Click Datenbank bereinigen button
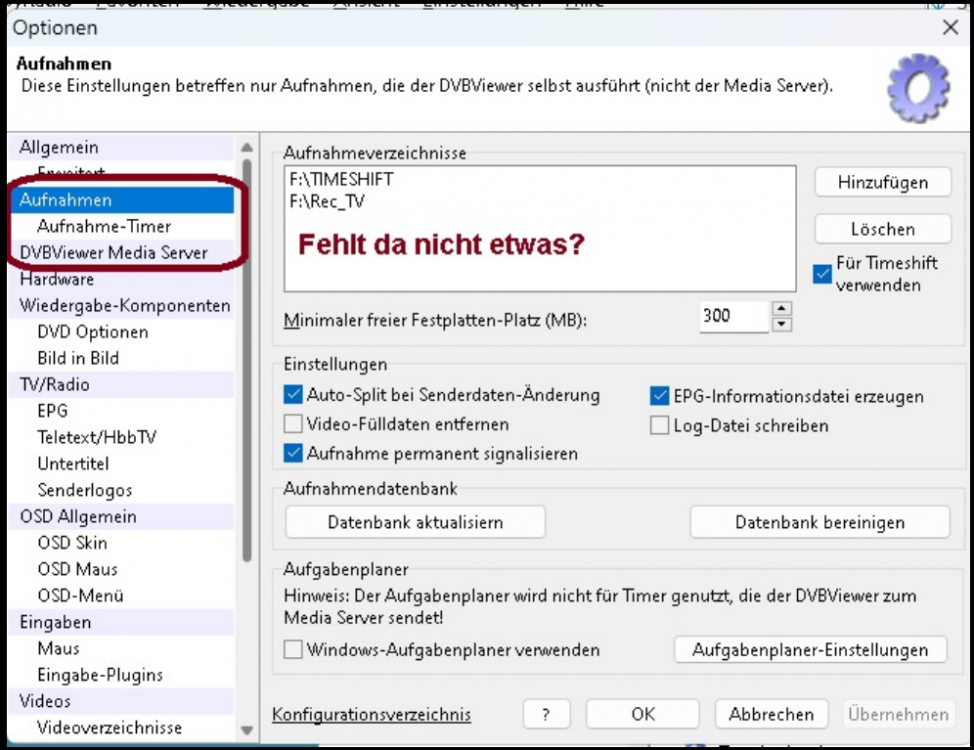Viewport: 974px width, 750px height. tap(819, 522)
